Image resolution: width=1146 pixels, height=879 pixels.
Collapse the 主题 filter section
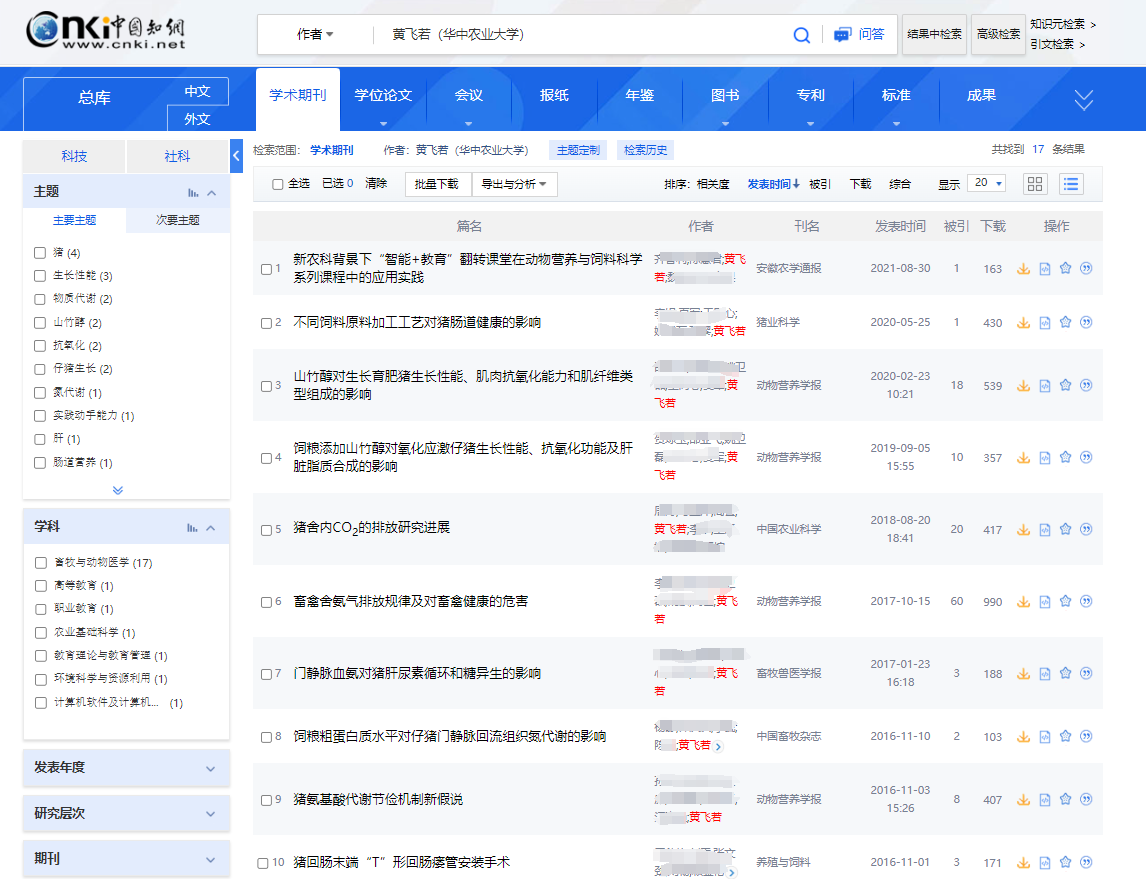point(212,193)
